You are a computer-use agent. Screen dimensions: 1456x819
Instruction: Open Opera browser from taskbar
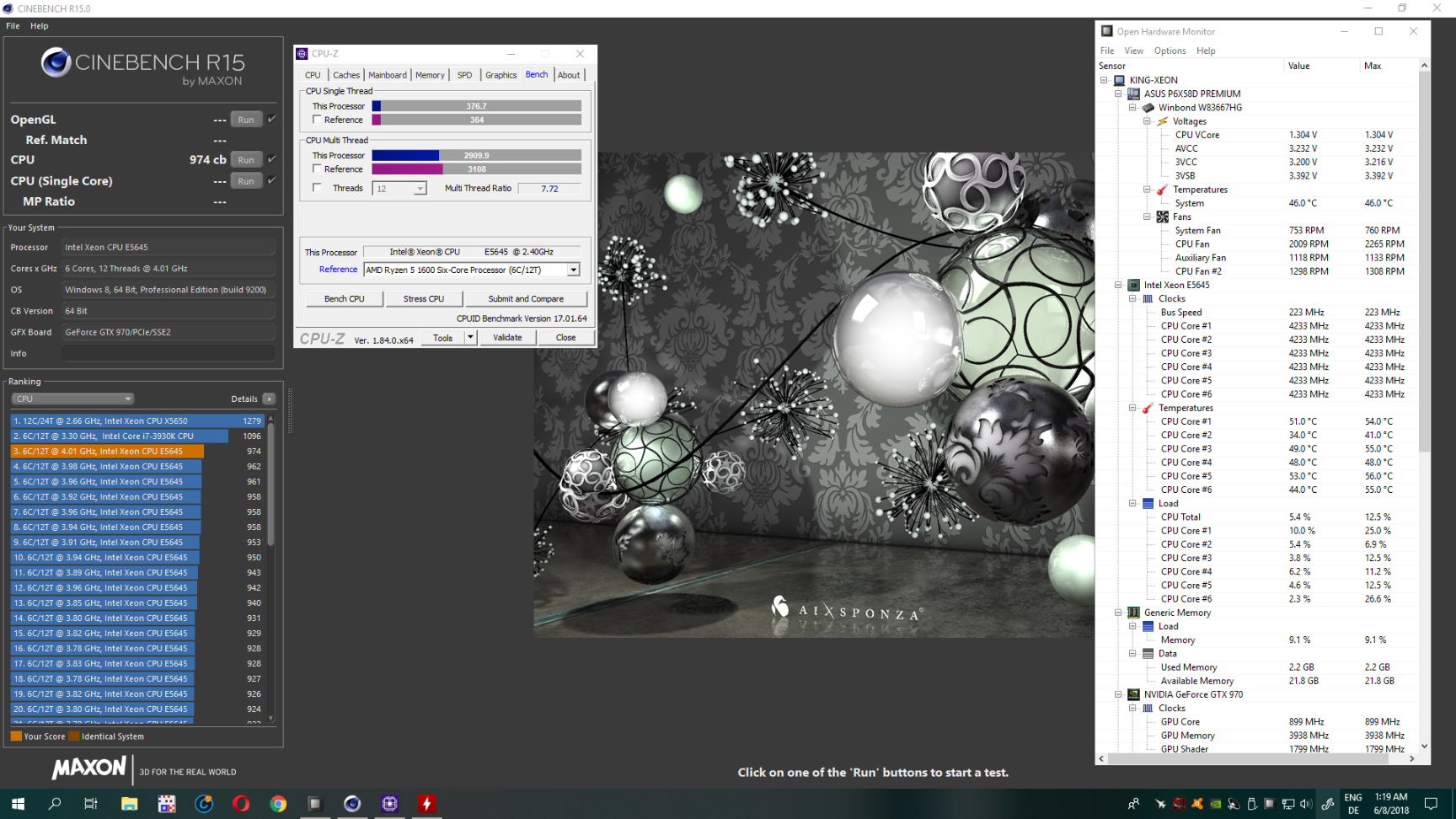(x=241, y=804)
